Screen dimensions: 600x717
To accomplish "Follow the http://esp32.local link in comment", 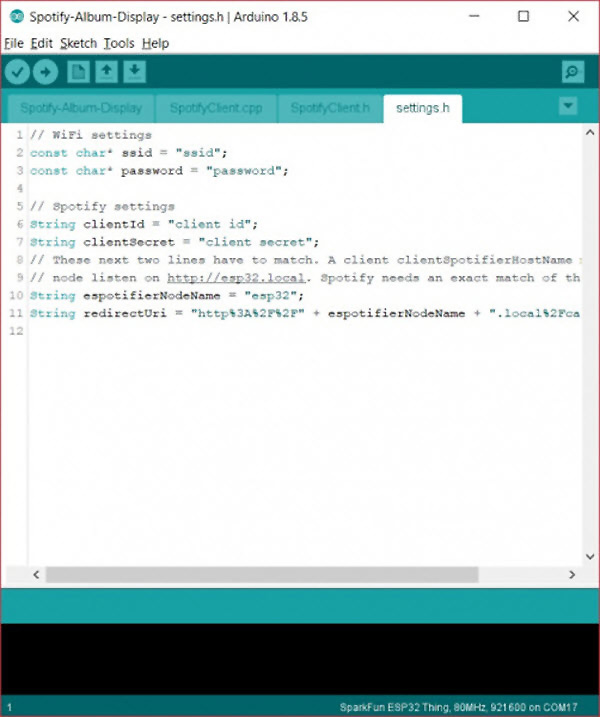I will coord(236,278).
